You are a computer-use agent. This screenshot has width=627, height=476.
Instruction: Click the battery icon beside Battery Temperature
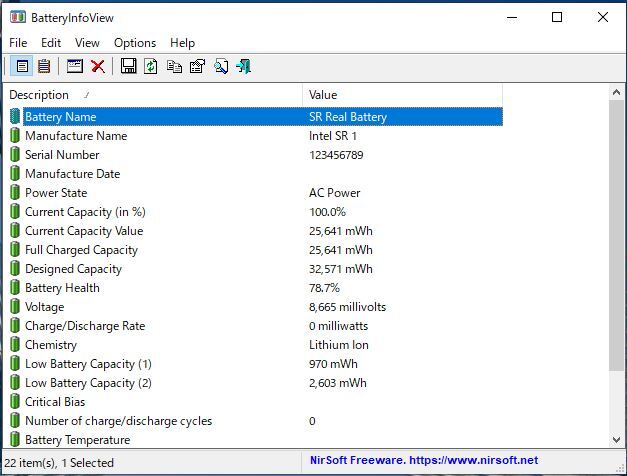(15, 440)
